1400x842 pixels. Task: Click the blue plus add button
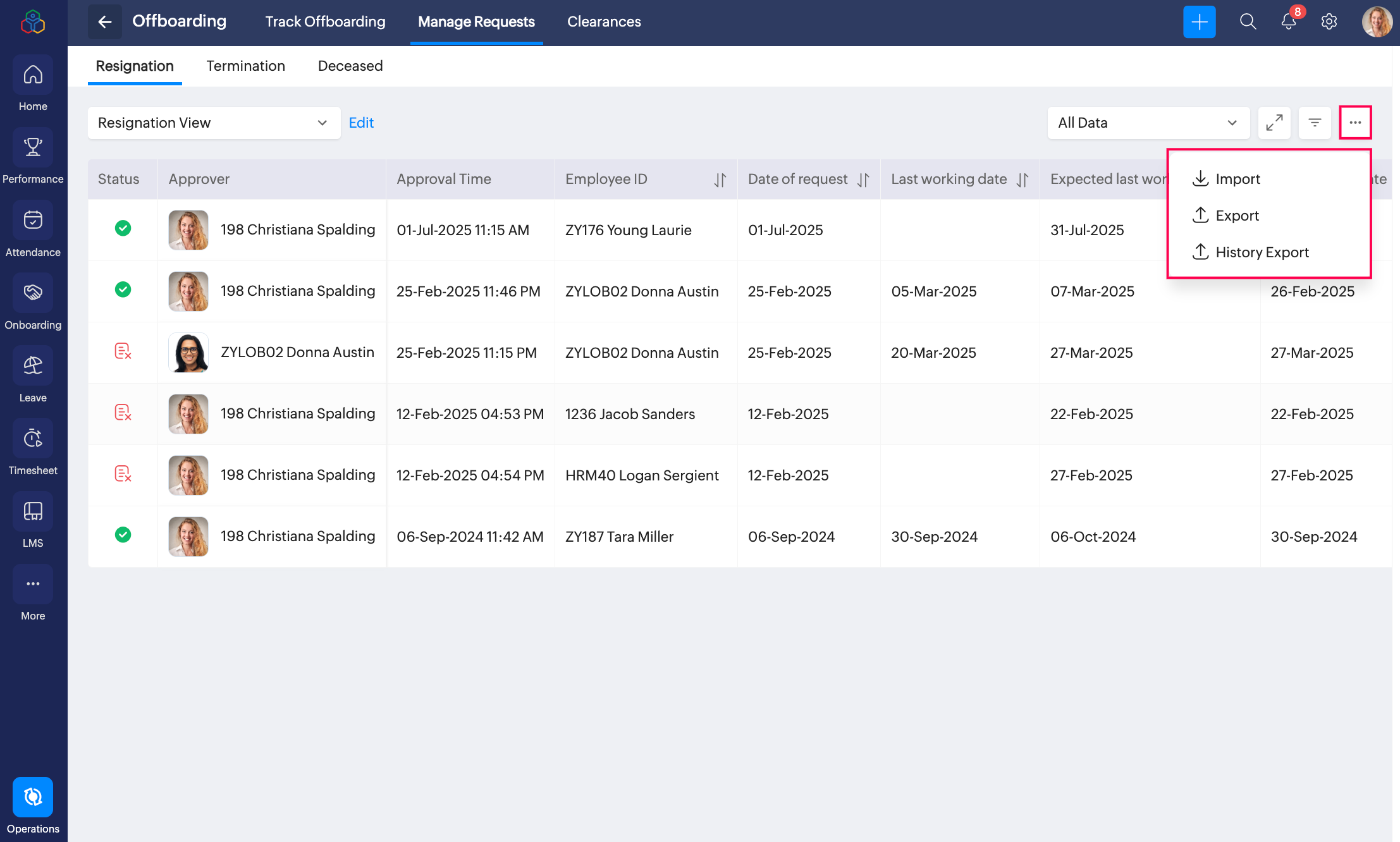1199,21
